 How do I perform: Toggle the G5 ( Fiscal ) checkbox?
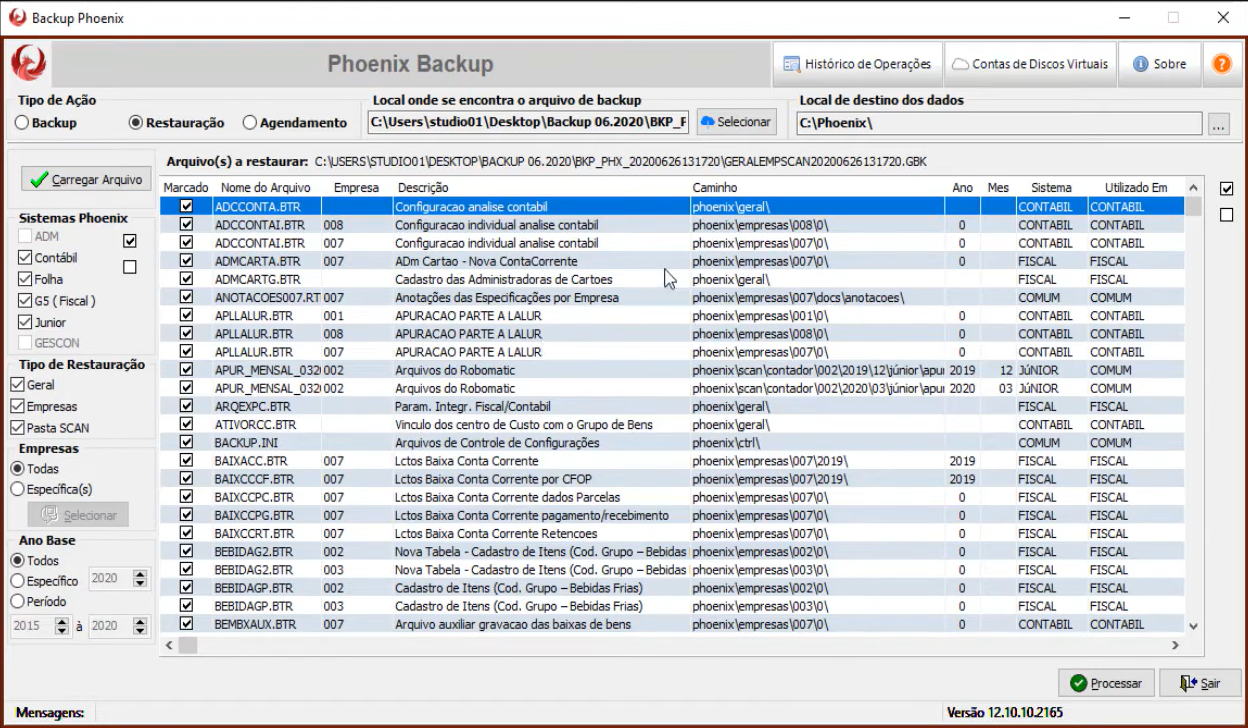coord(25,301)
